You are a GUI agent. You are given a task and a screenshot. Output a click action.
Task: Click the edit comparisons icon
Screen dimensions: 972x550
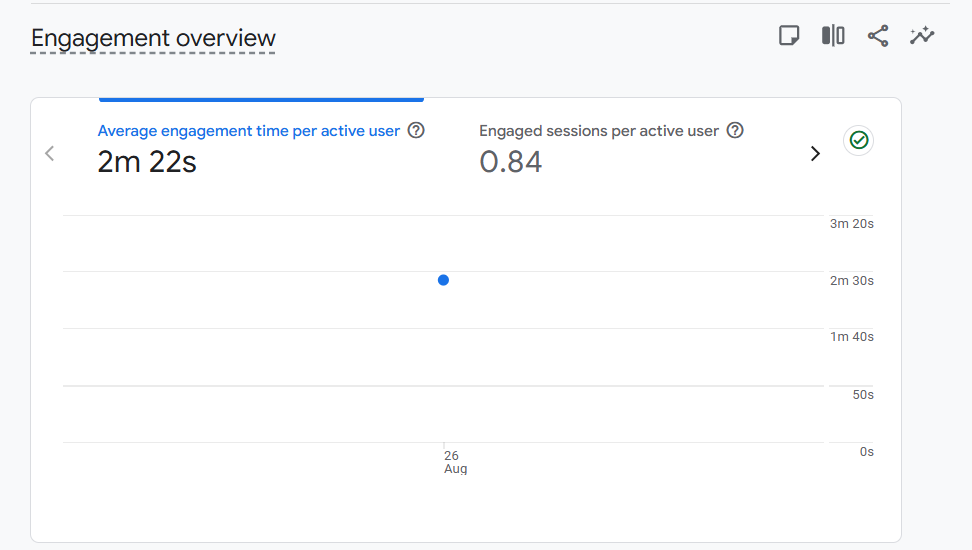click(833, 36)
